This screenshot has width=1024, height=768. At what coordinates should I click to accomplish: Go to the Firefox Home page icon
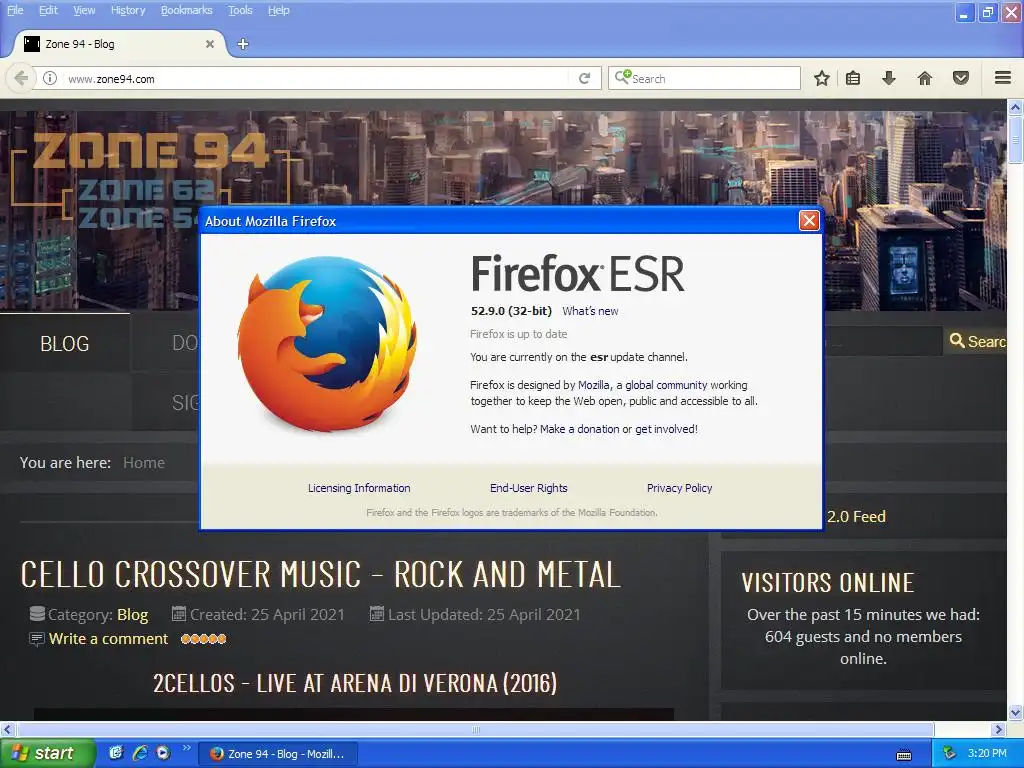coord(925,78)
